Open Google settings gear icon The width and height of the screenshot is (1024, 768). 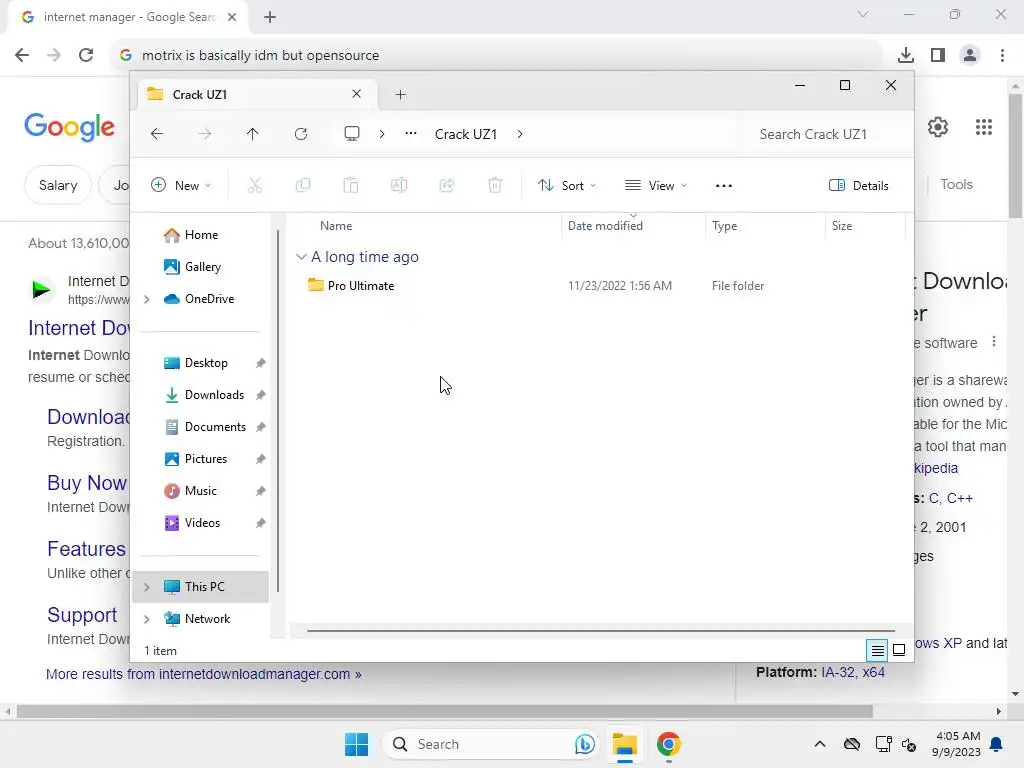pos(938,127)
